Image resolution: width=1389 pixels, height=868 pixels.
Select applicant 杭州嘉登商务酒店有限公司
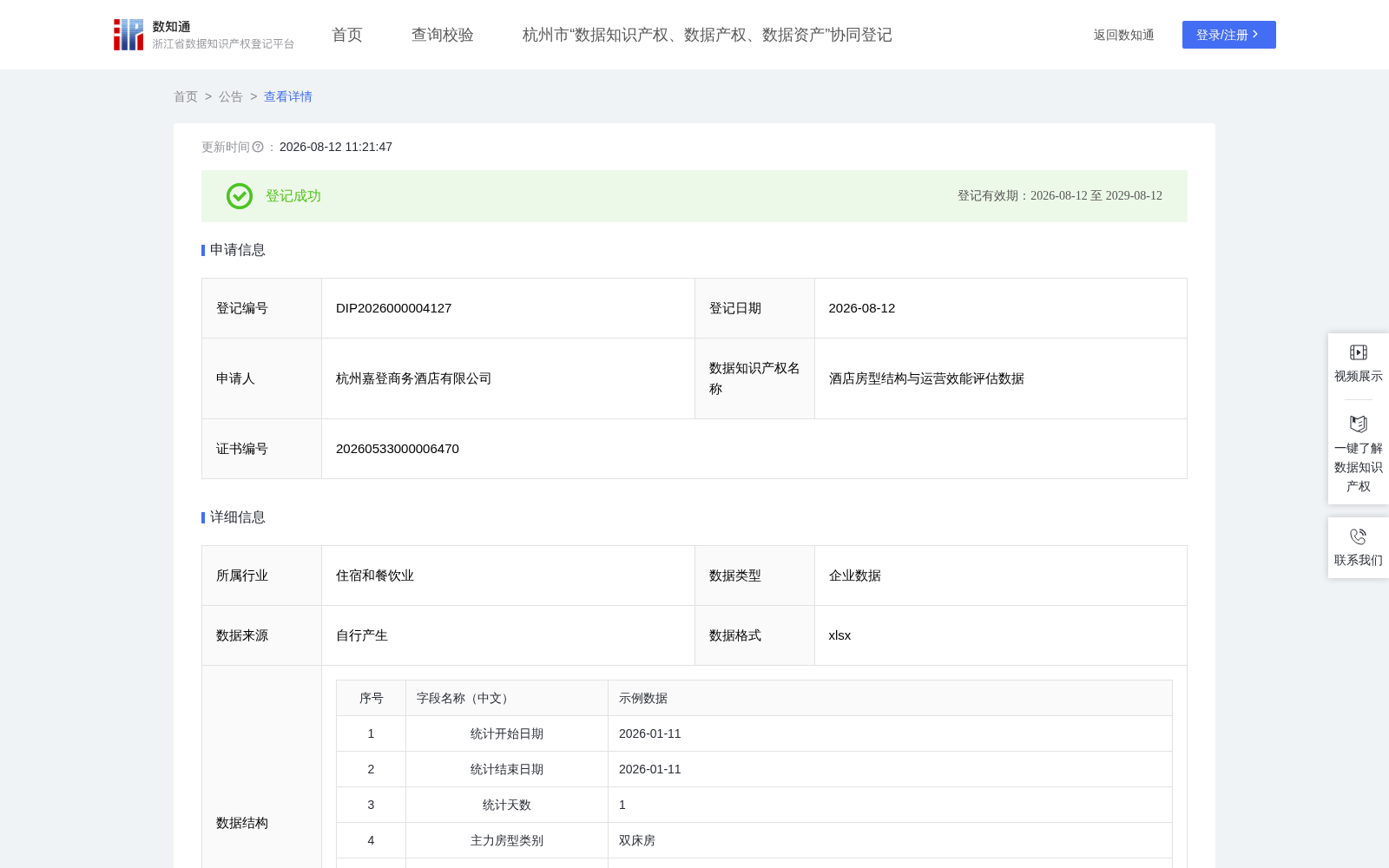click(414, 378)
